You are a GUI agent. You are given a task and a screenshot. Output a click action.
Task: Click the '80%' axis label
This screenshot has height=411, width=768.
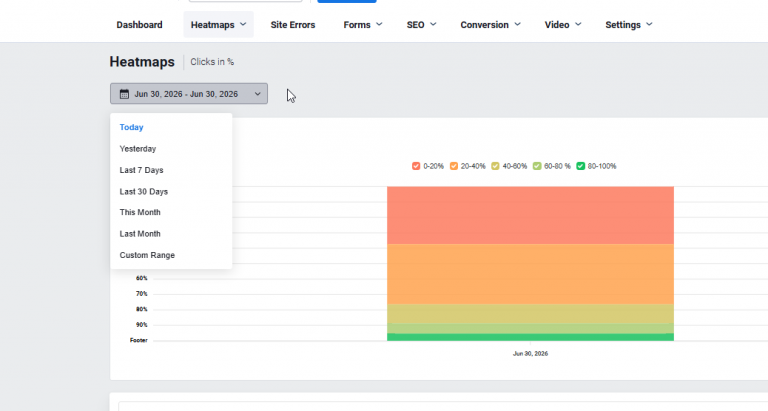point(142,309)
